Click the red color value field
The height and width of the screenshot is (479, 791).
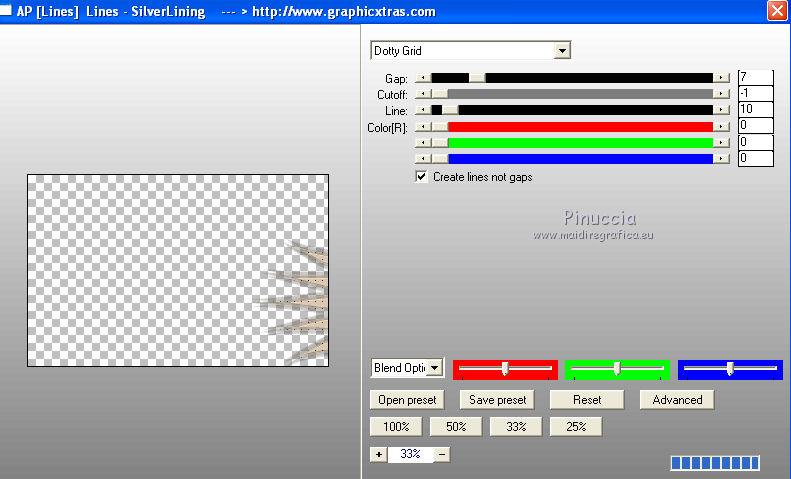[x=755, y=126]
